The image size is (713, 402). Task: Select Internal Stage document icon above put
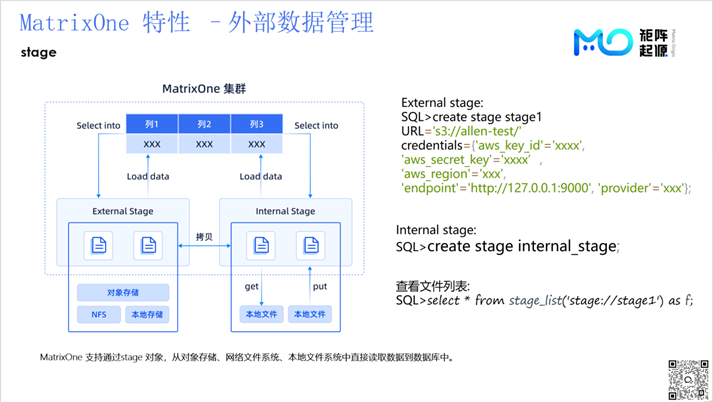pyautogui.click(x=311, y=245)
